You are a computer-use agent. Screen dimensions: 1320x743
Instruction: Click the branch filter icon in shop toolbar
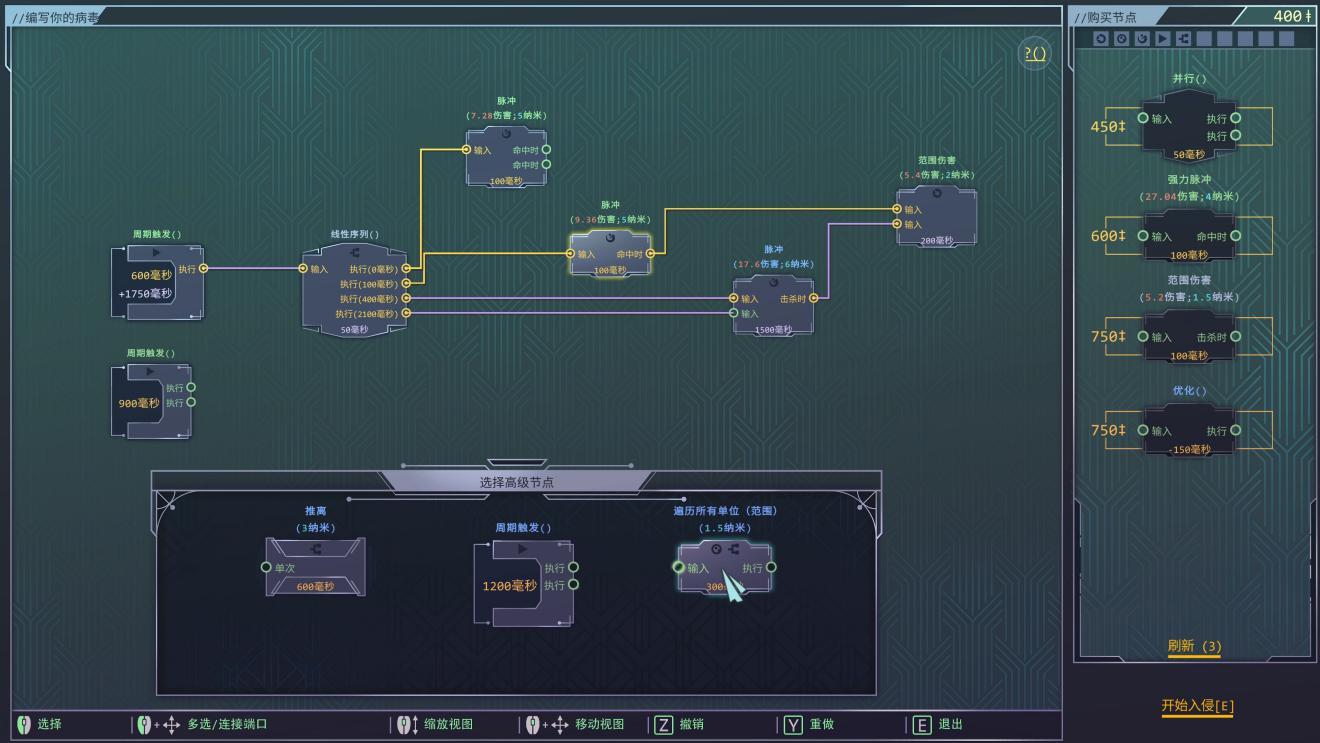1183,38
